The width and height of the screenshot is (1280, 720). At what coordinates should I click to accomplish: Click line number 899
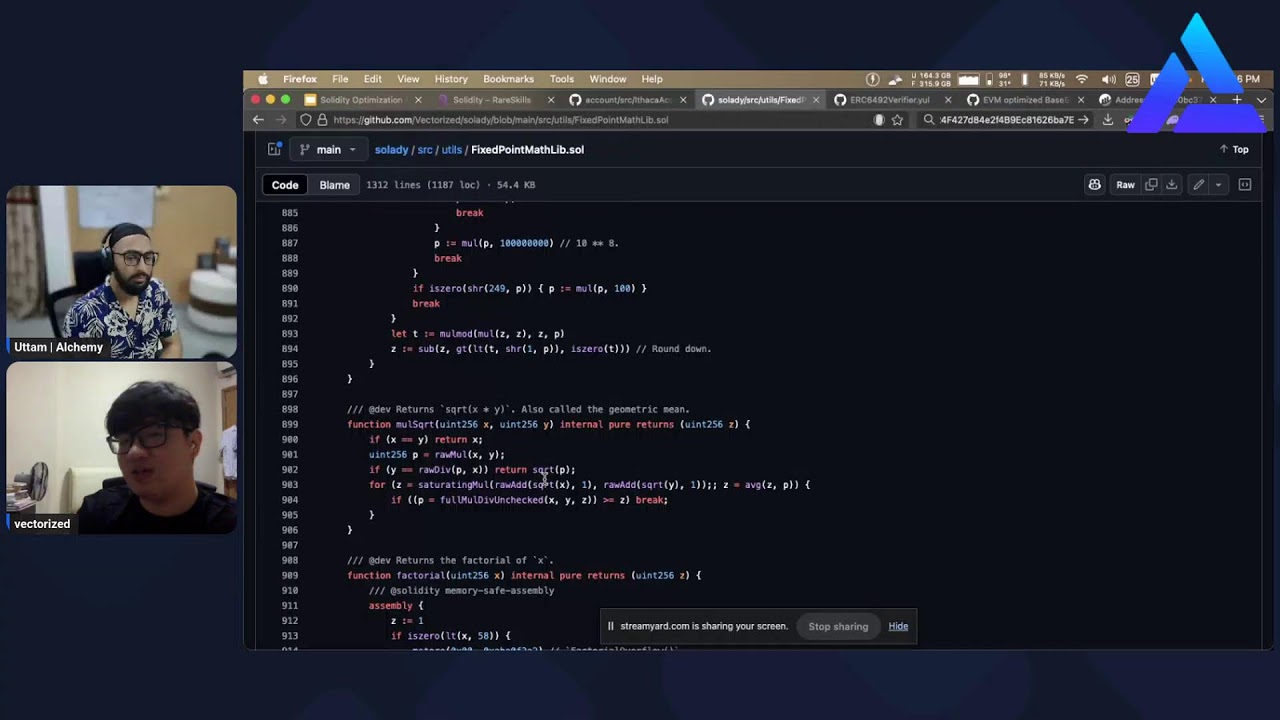pyautogui.click(x=289, y=424)
